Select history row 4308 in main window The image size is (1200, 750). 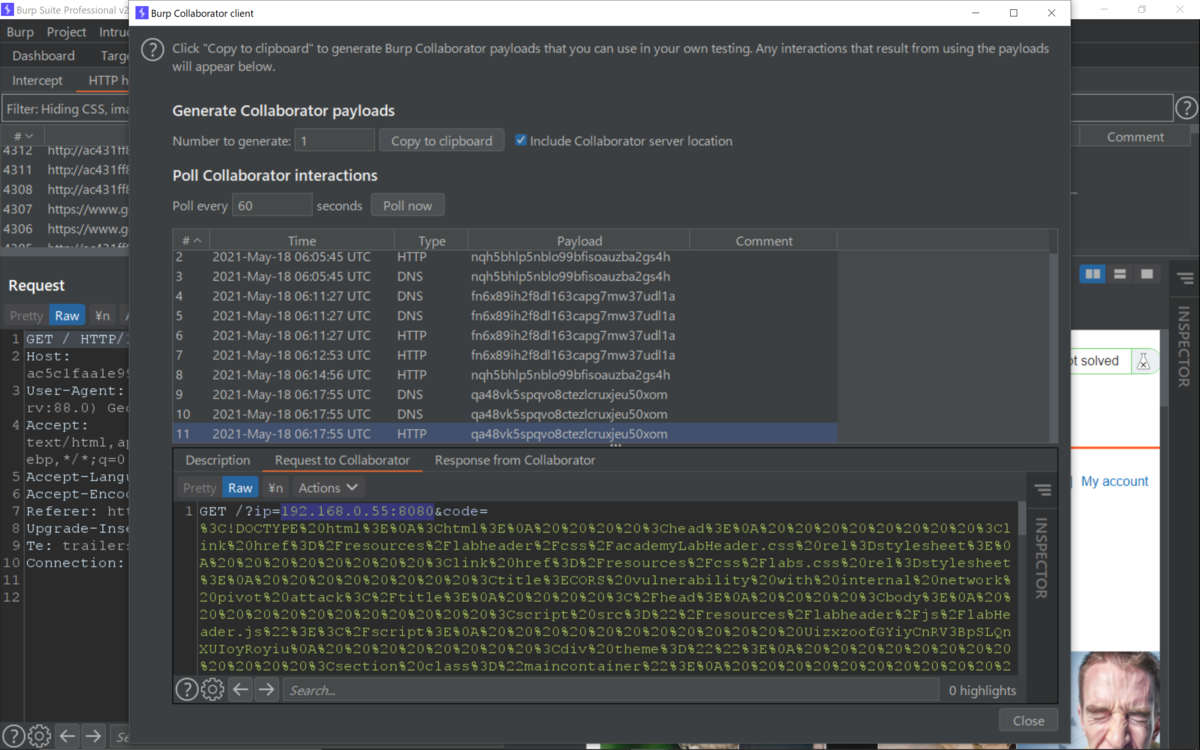pos(65,189)
